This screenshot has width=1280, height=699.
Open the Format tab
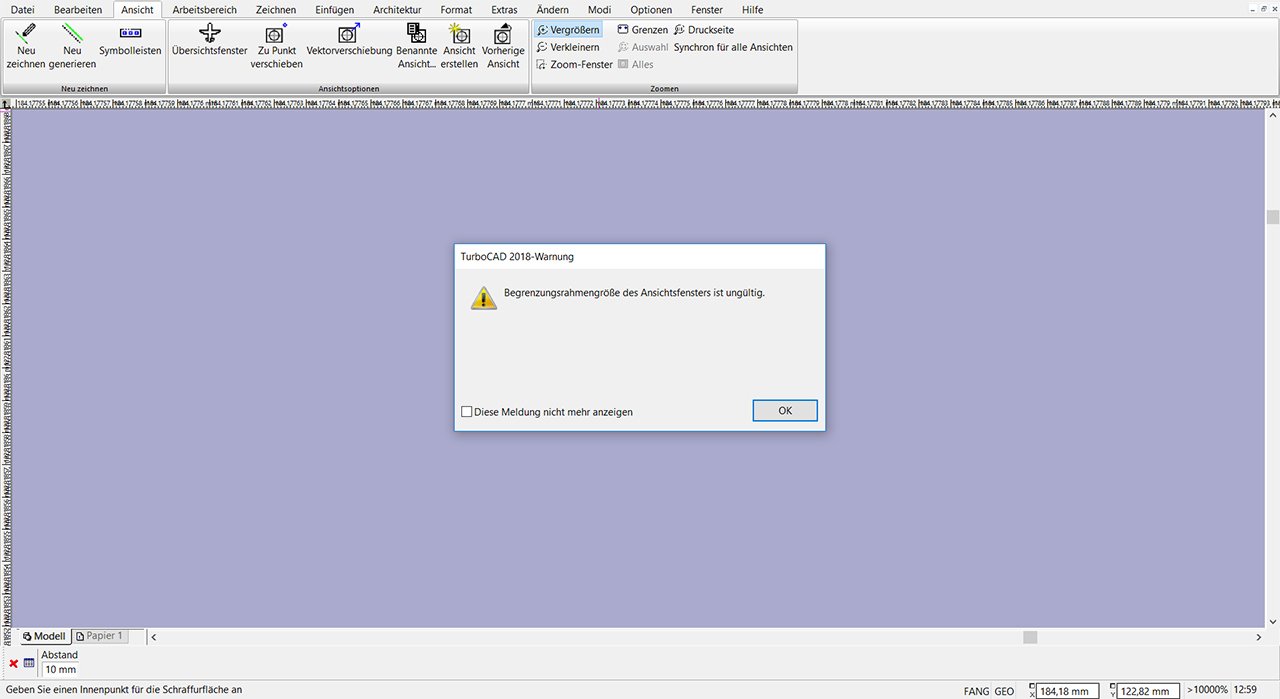456,10
